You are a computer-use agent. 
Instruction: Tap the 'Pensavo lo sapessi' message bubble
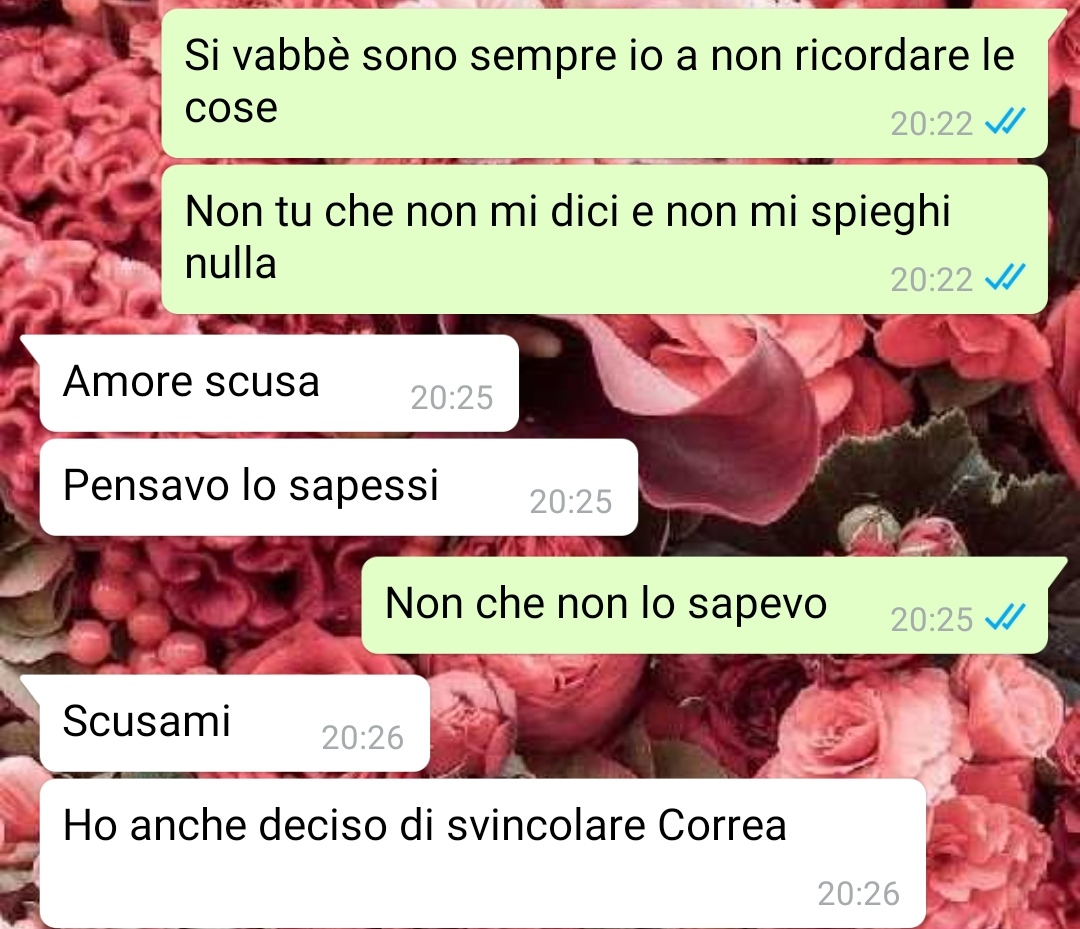pos(339,488)
